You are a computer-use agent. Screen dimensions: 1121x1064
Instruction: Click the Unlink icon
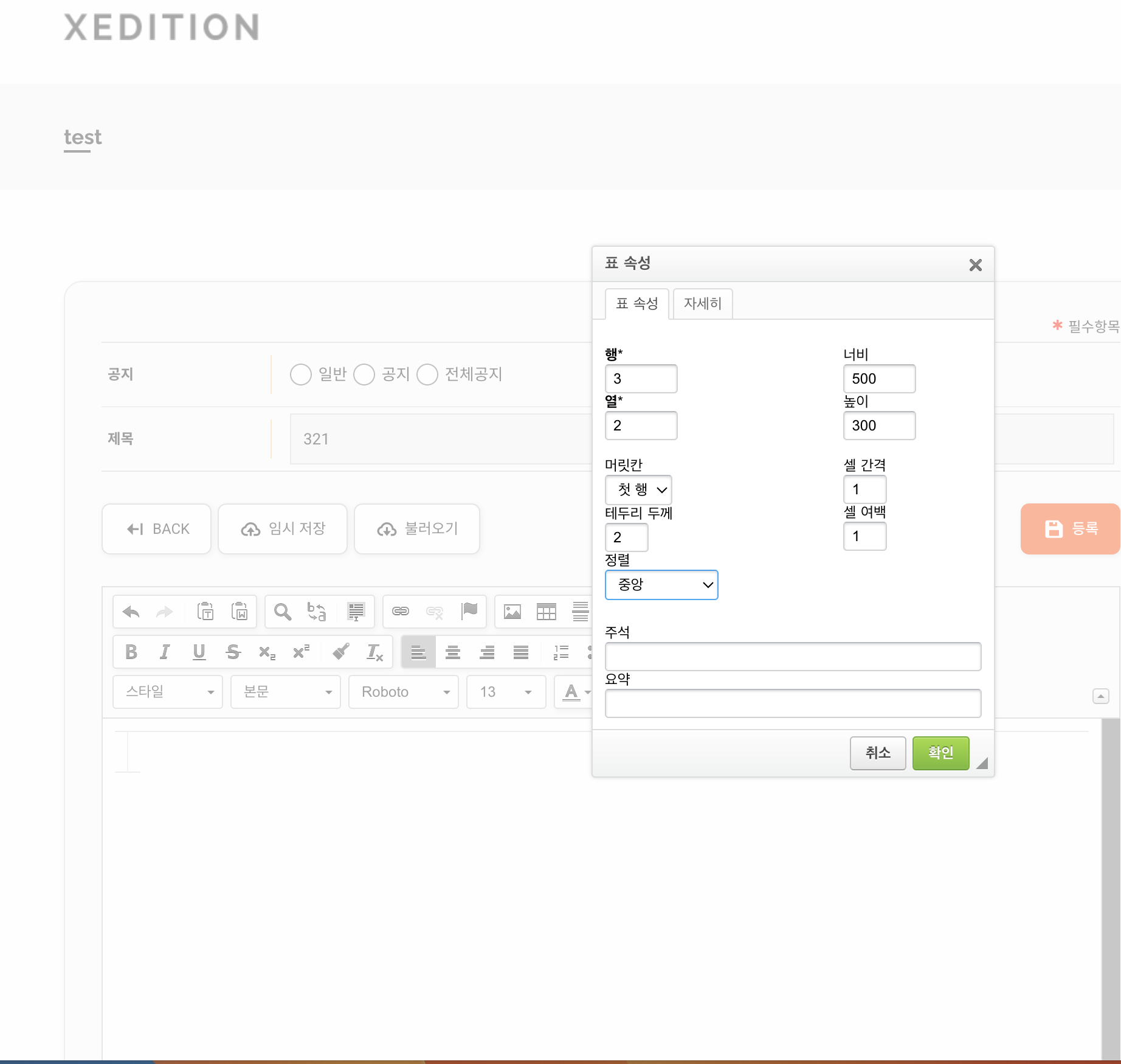(435, 612)
